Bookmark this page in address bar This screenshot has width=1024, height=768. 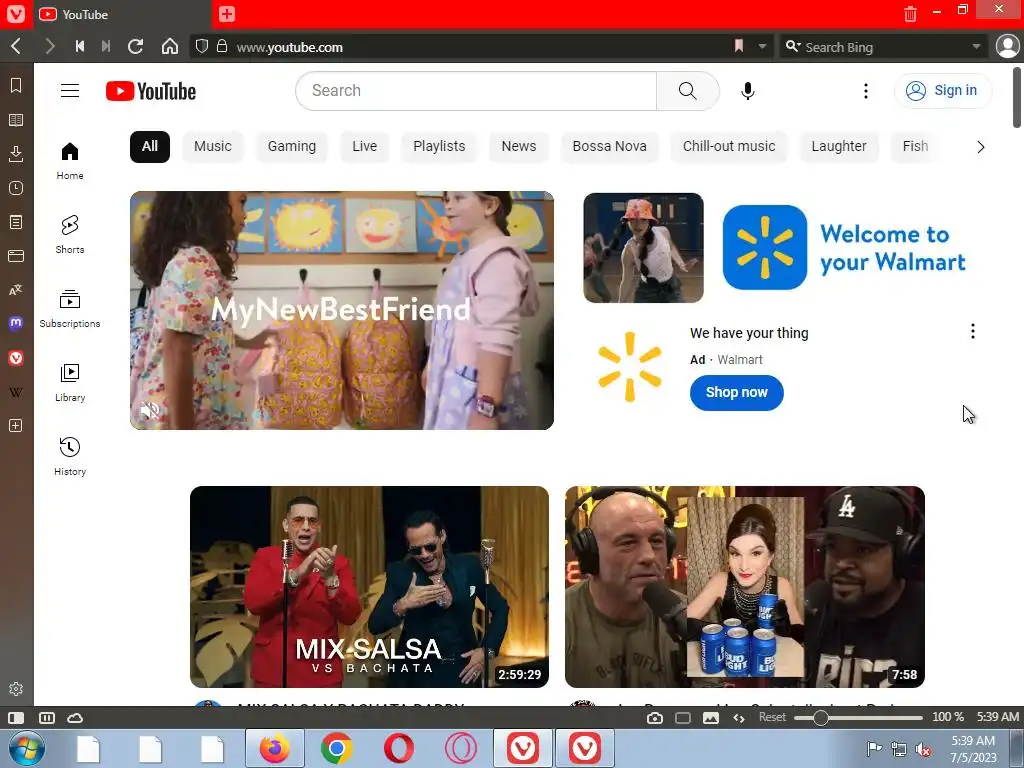[739, 46]
